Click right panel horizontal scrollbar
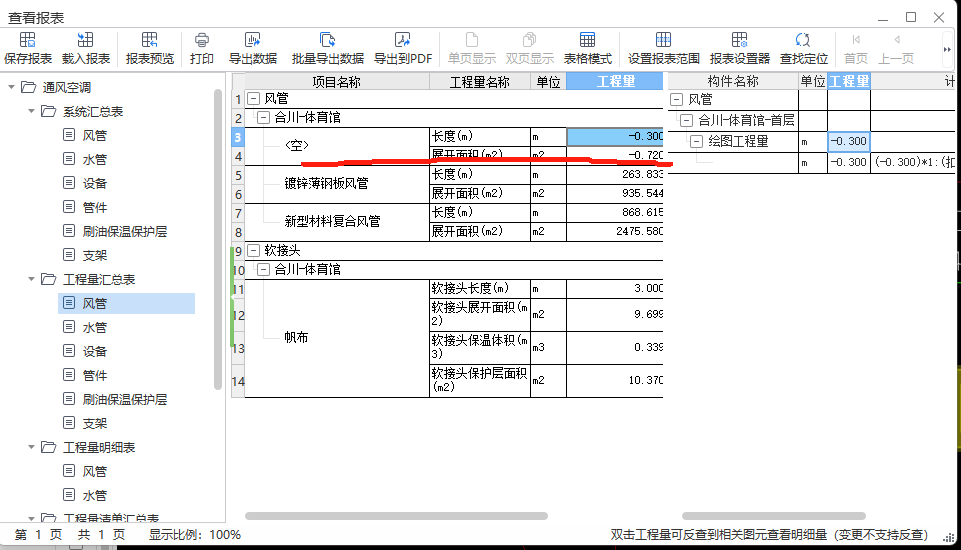Image resolution: width=961 pixels, height=550 pixels. 773,516
